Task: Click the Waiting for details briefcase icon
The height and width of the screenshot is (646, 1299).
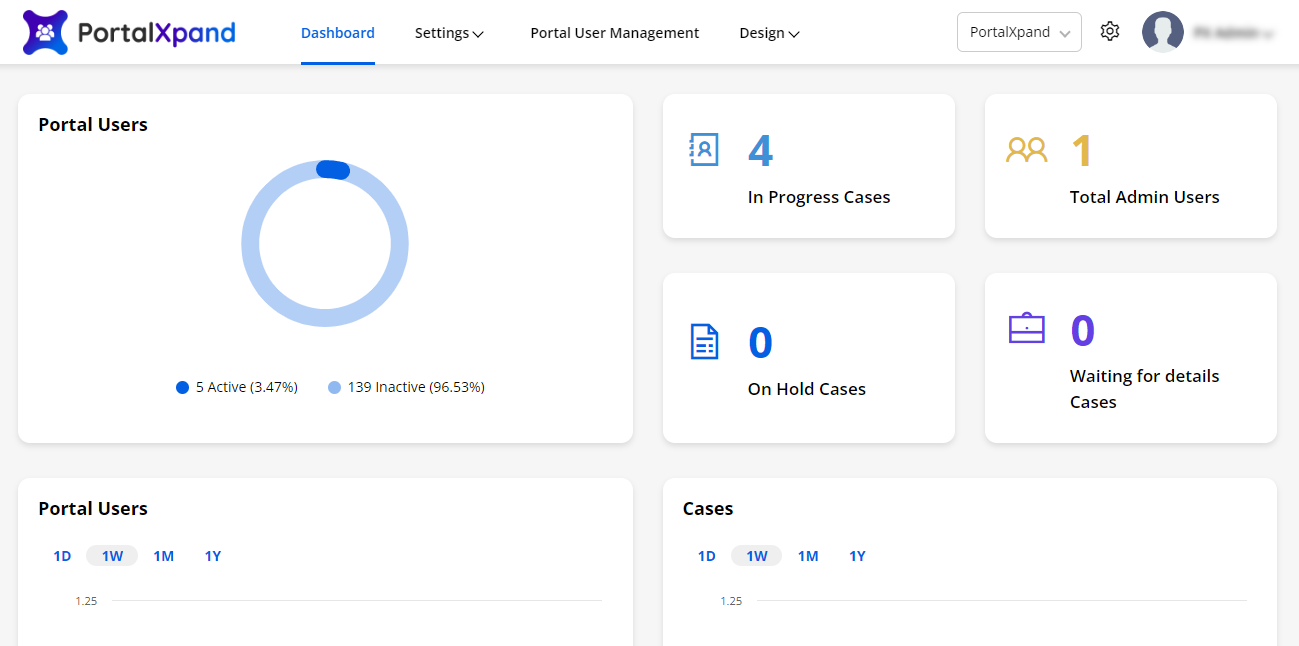Action: coord(1026,328)
